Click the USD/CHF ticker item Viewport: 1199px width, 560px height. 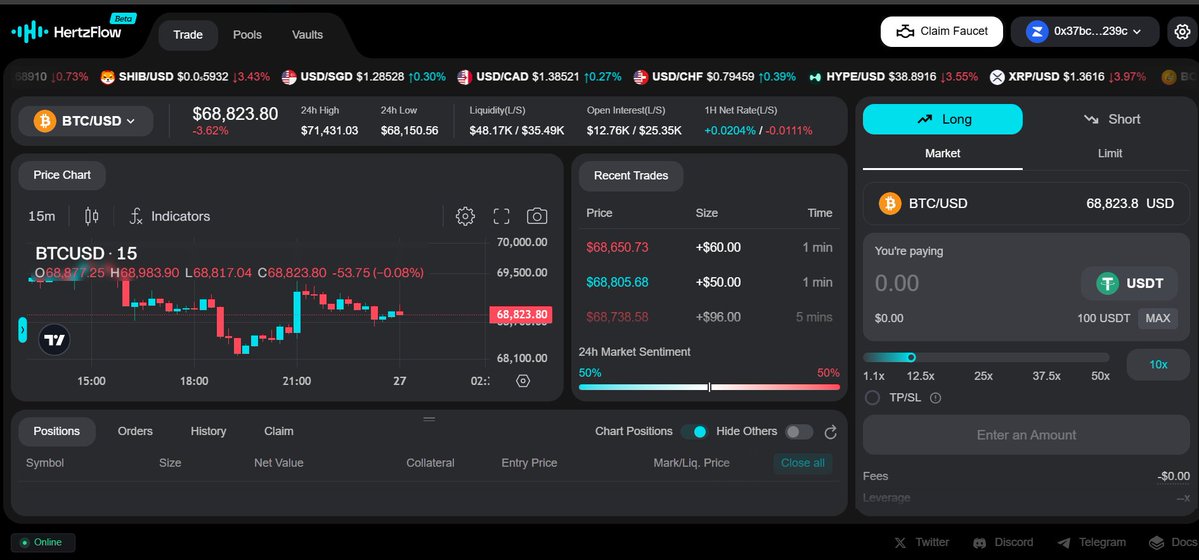click(714, 77)
